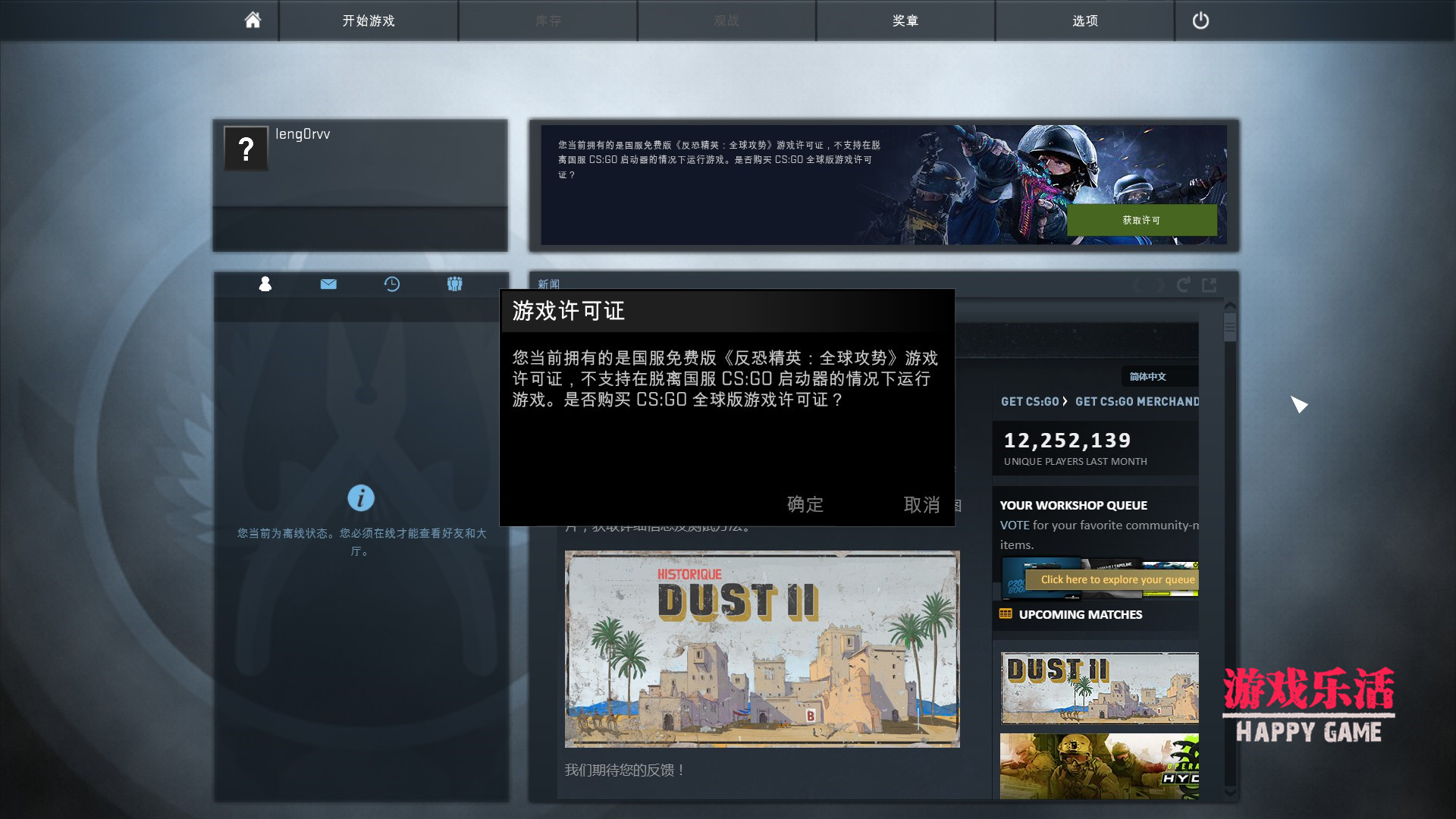Confirm the license dialog with 确定
Viewport: 1456px width, 819px height.
click(x=805, y=505)
